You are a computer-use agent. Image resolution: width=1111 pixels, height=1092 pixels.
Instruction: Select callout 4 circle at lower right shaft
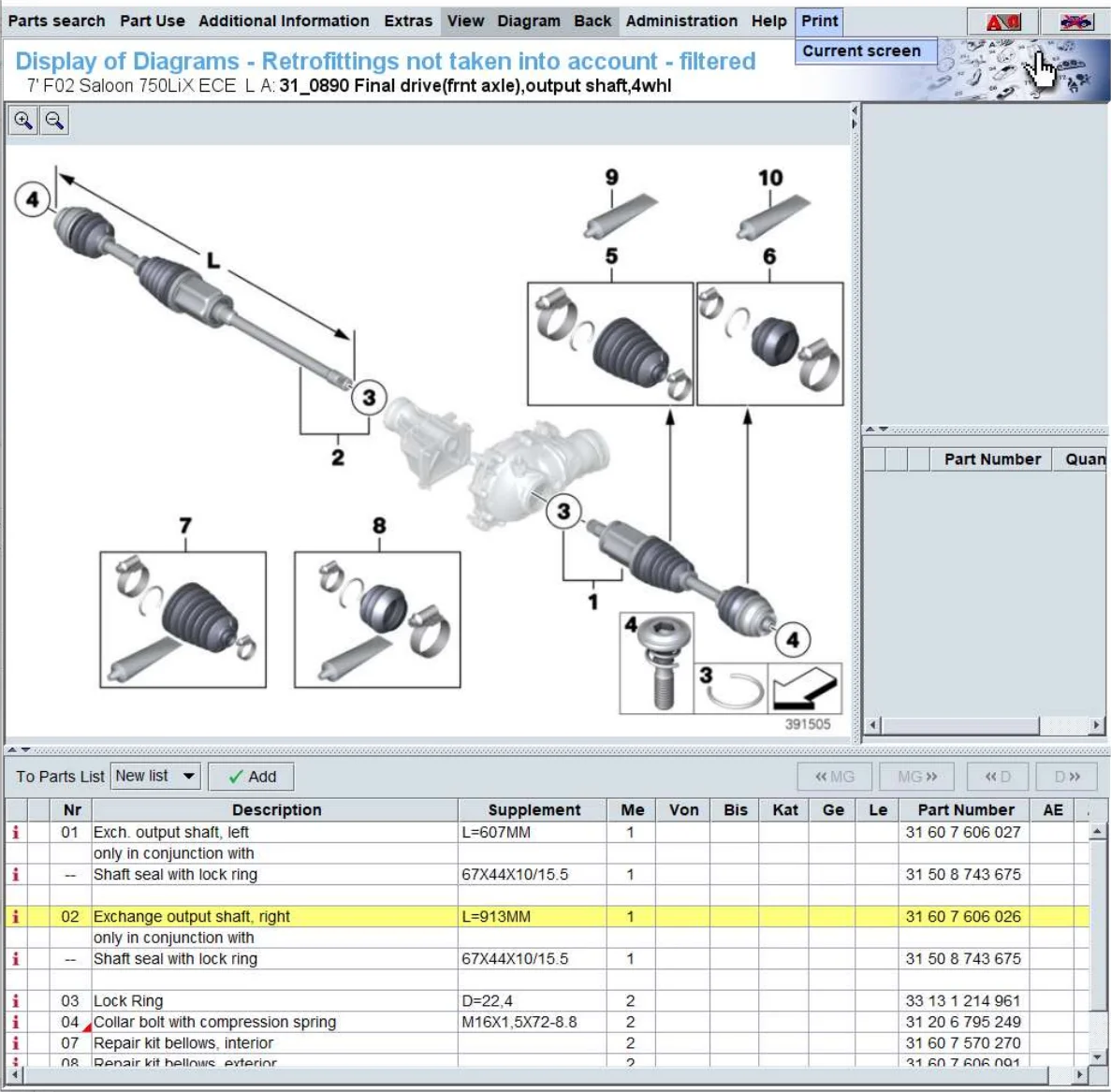[x=792, y=640]
